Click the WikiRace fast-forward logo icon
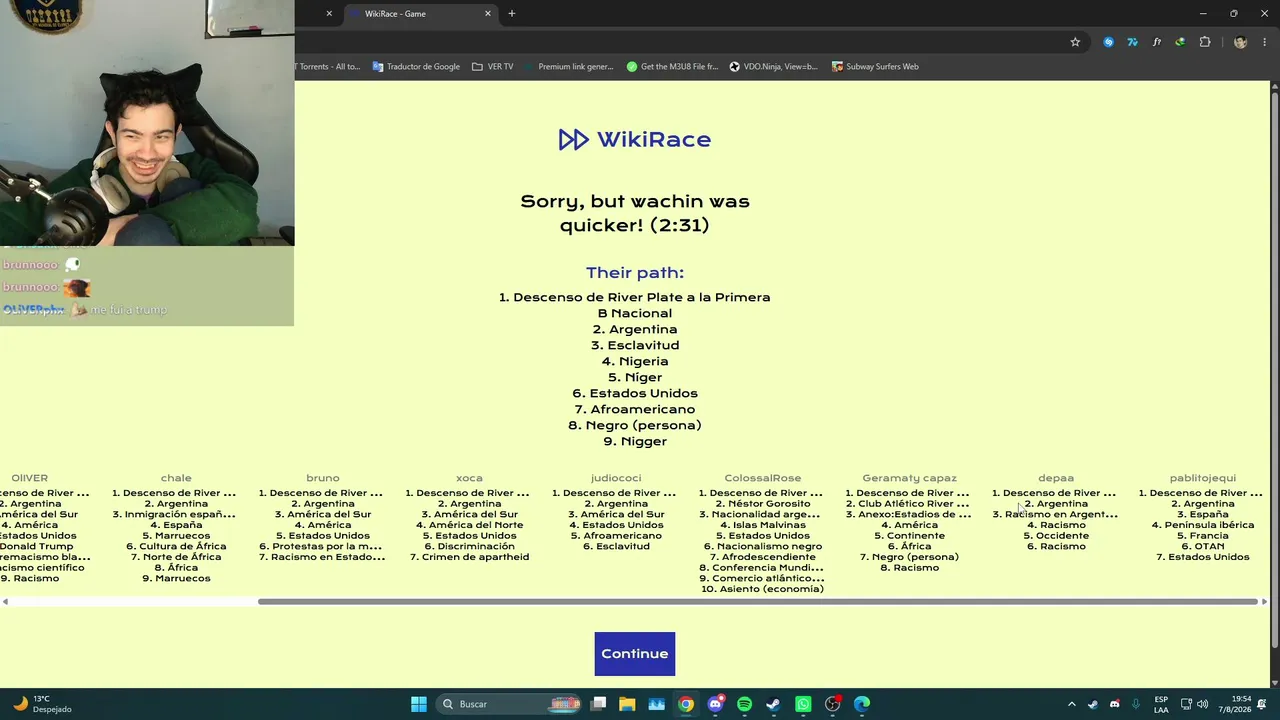The image size is (1280, 720). [573, 140]
